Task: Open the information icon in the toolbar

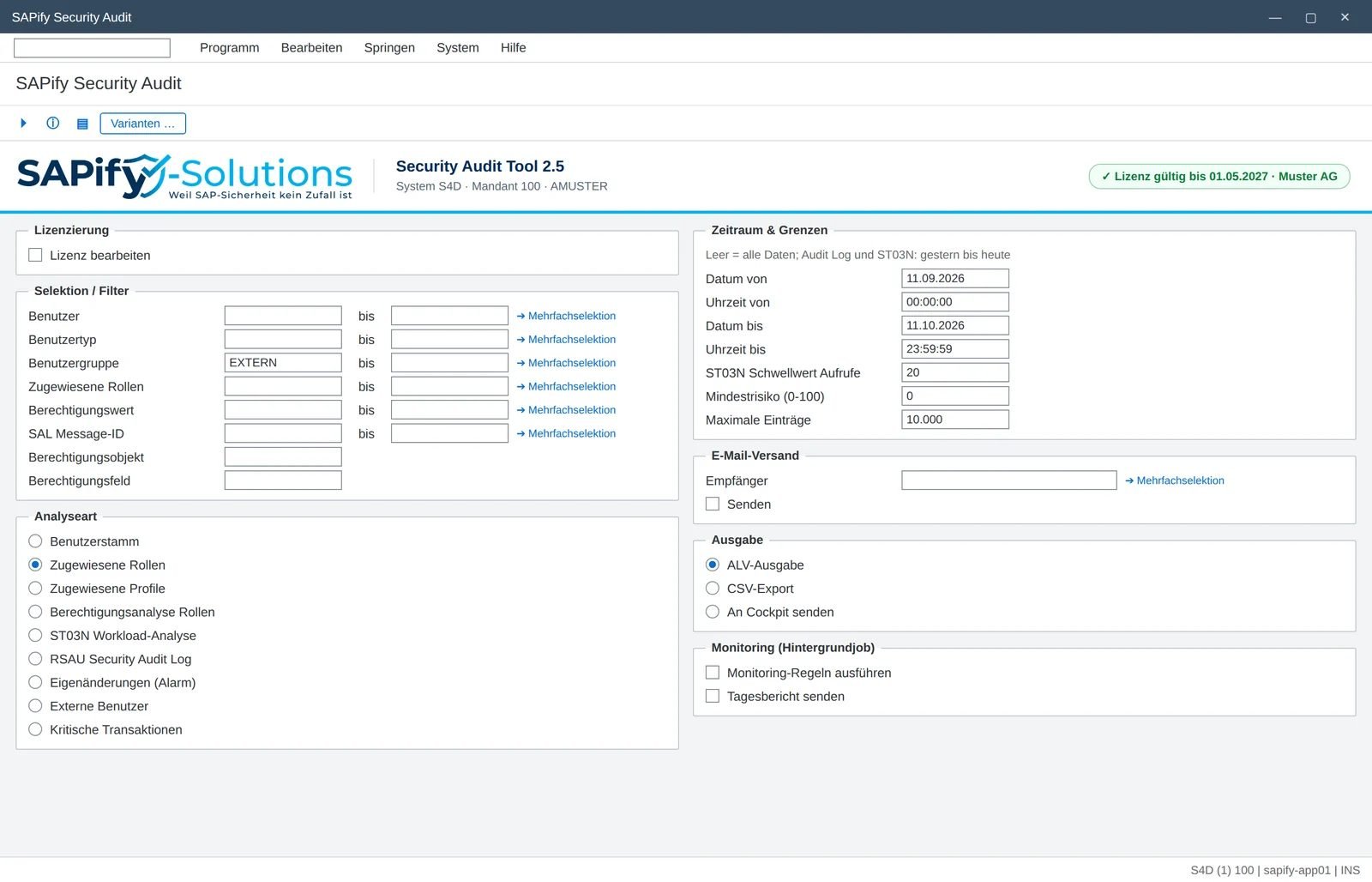Action: point(53,124)
